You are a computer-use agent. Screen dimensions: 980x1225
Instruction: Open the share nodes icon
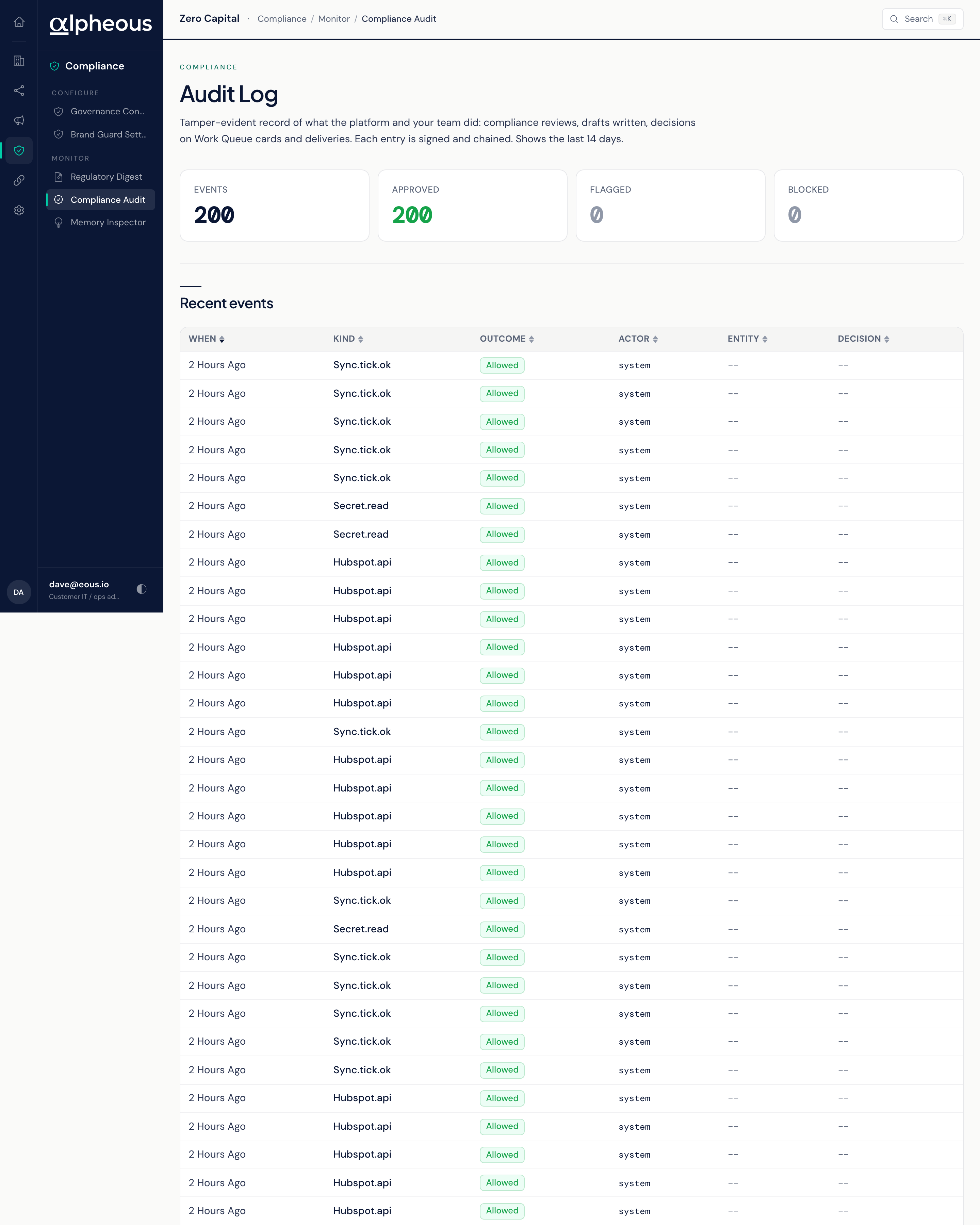tap(19, 90)
